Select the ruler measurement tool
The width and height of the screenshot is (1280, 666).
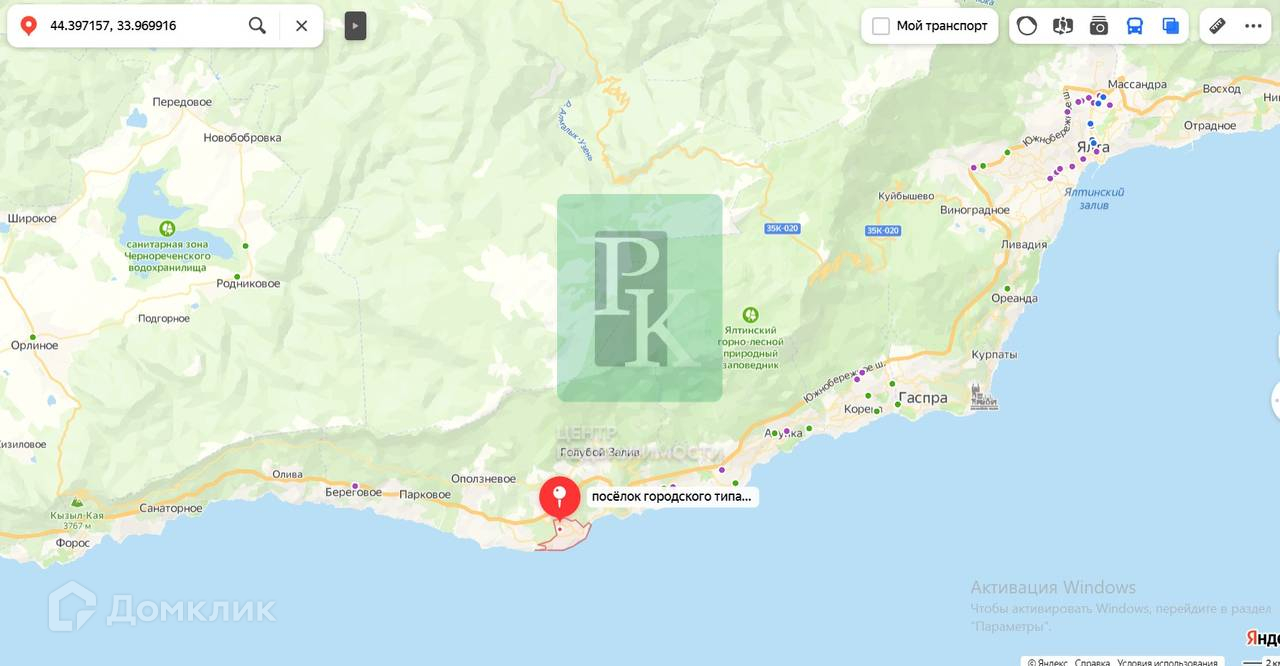point(1217,26)
